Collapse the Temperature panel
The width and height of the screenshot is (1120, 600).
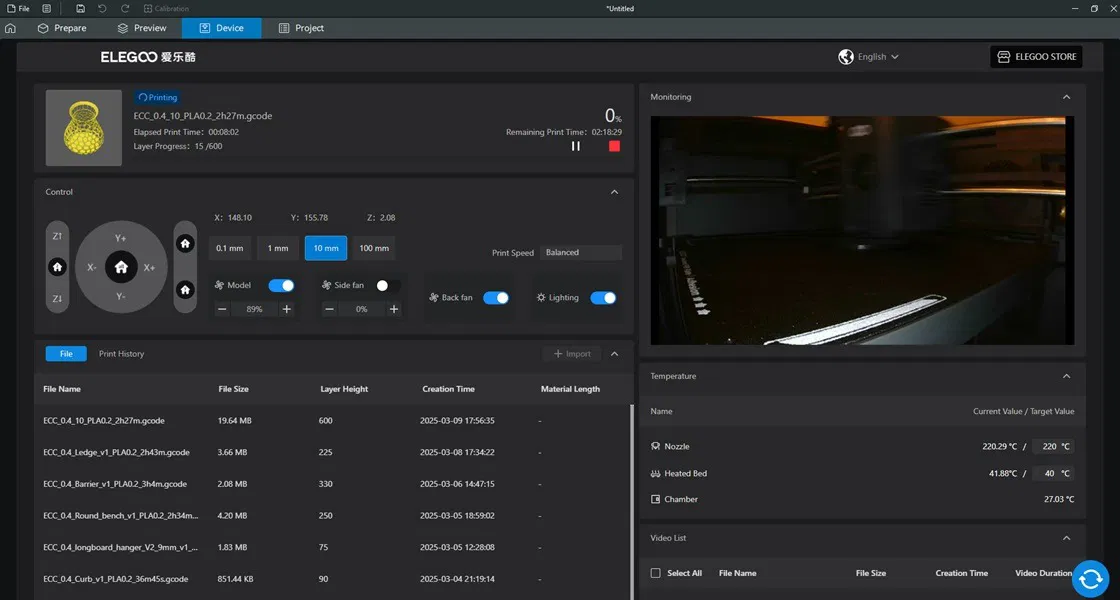click(1066, 376)
